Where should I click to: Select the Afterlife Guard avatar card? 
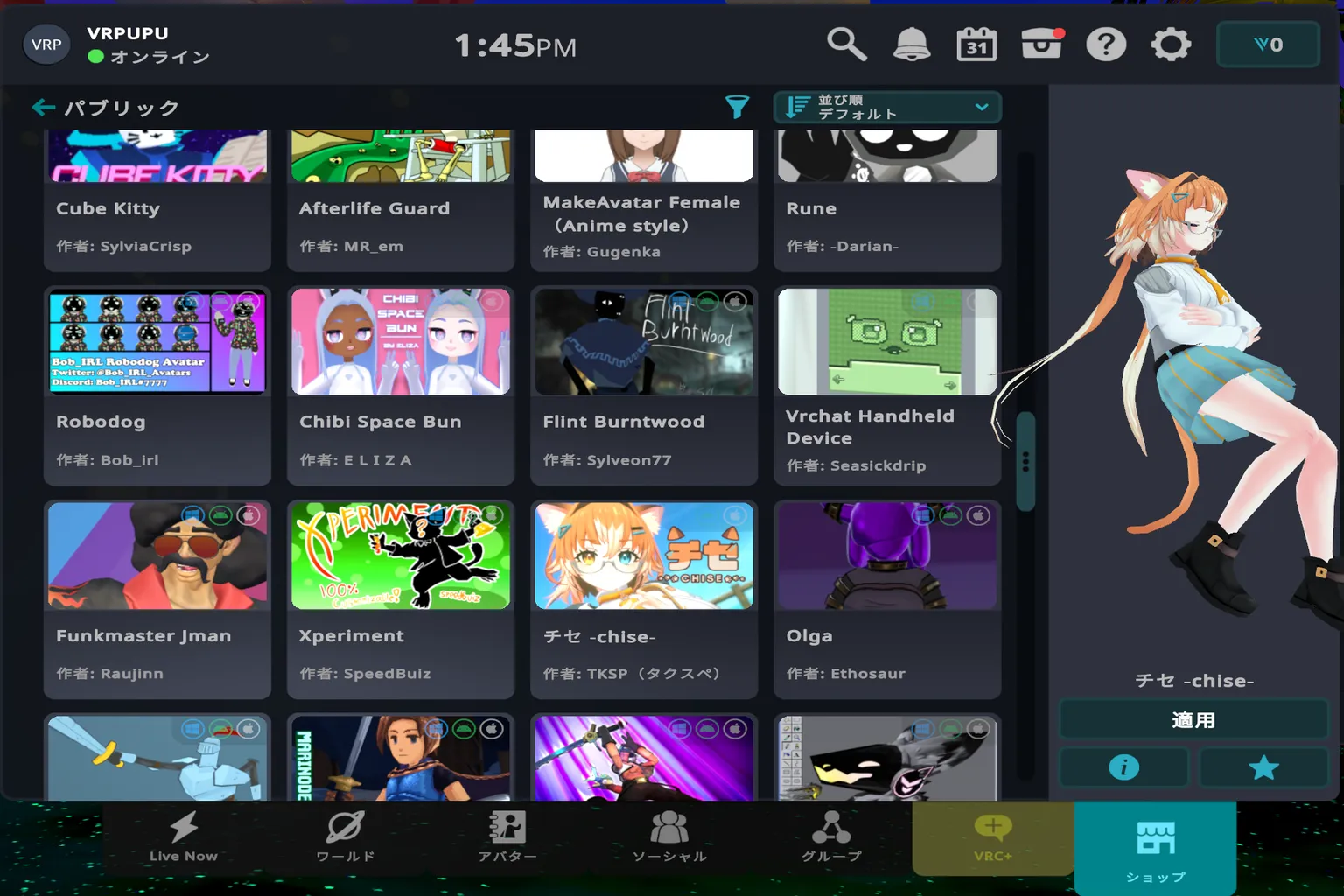click(x=401, y=199)
